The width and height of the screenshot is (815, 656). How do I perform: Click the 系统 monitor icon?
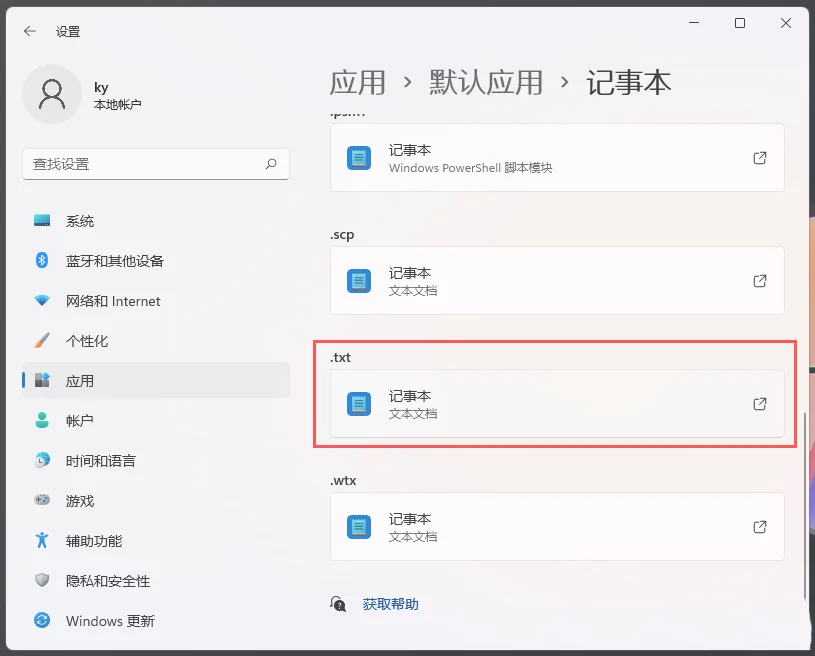click(42, 220)
